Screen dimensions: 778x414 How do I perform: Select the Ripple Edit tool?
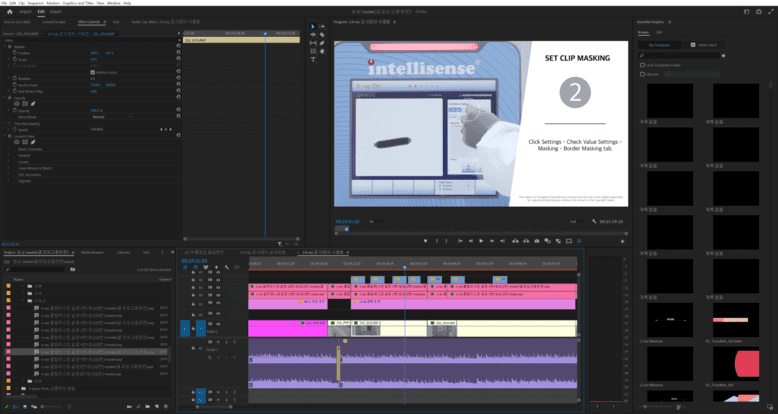(x=313, y=35)
